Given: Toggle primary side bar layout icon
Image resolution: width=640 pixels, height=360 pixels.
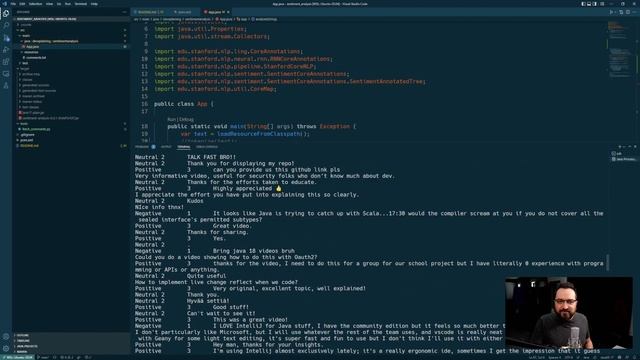Looking at the screenshot, I should (583, 4).
